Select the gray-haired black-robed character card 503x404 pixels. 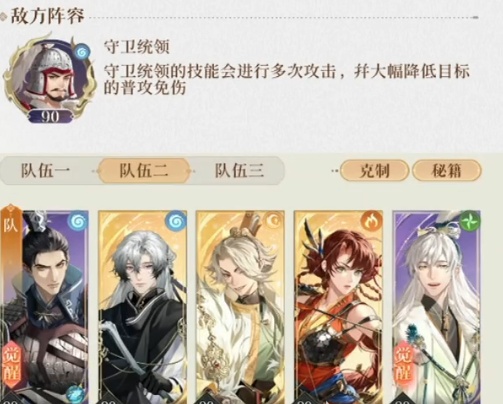coord(142,307)
